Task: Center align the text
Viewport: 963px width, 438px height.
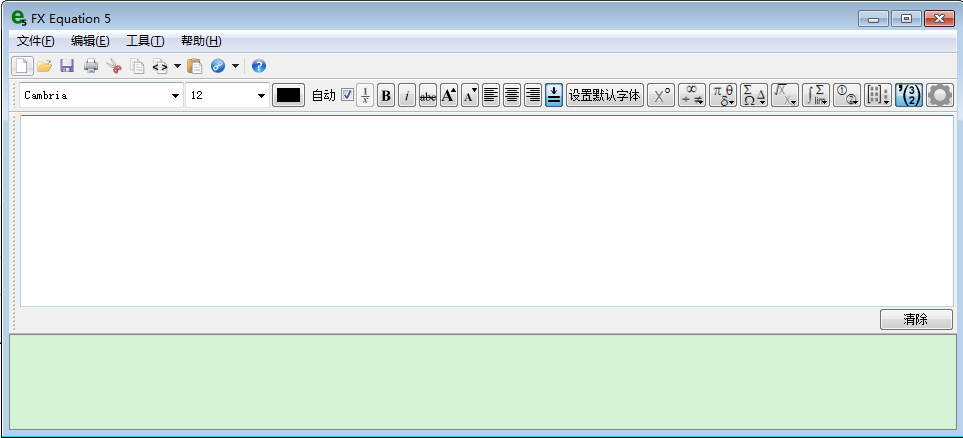Action: 512,95
